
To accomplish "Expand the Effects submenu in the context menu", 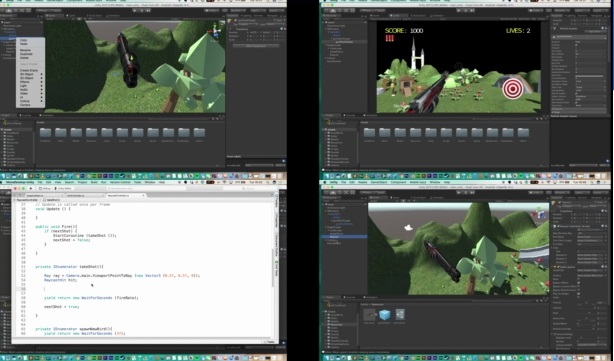I will click(31, 81).
